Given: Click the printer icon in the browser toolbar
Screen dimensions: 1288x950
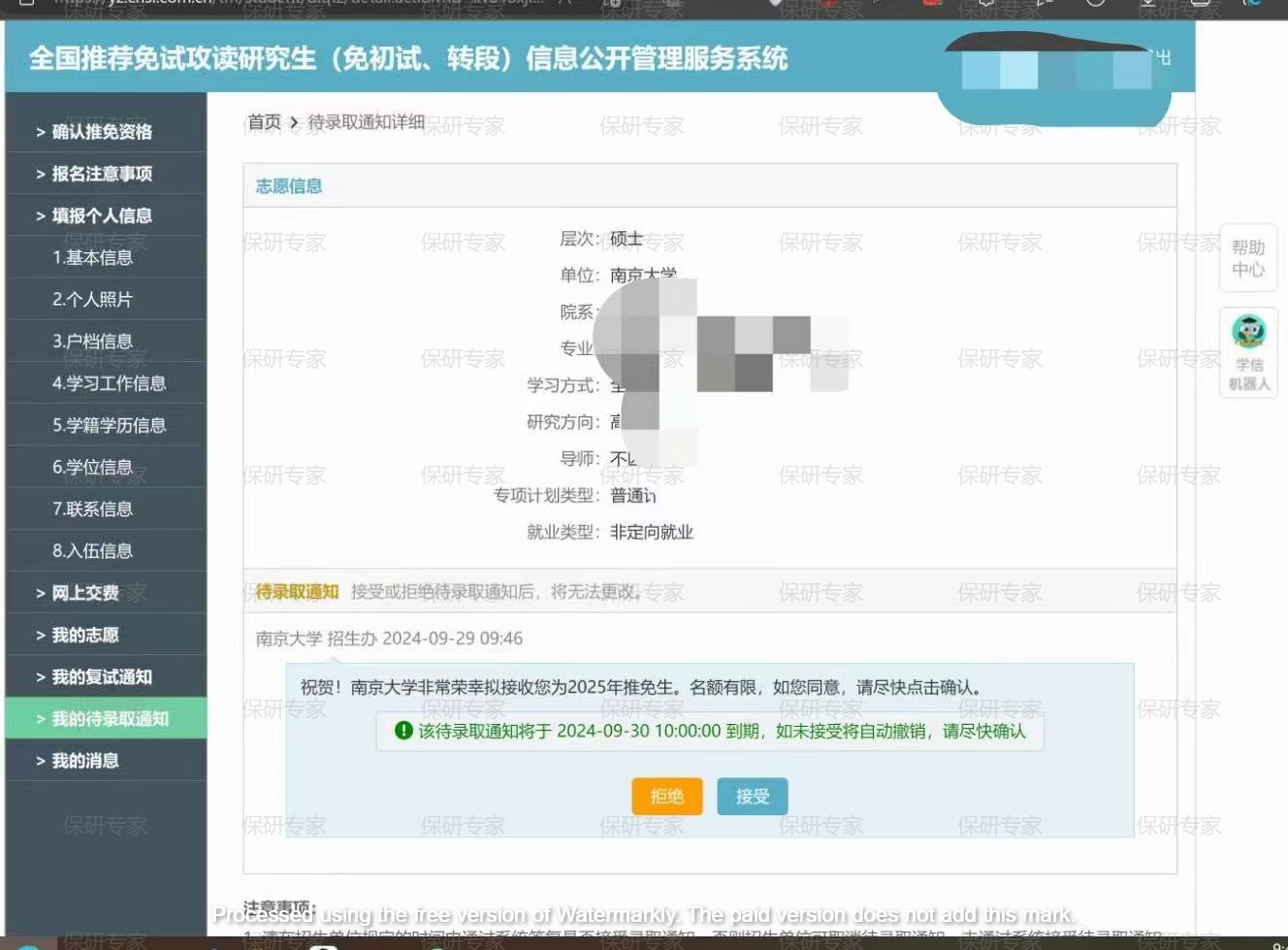Looking at the screenshot, I should pyautogui.click(x=1203, y=5).
